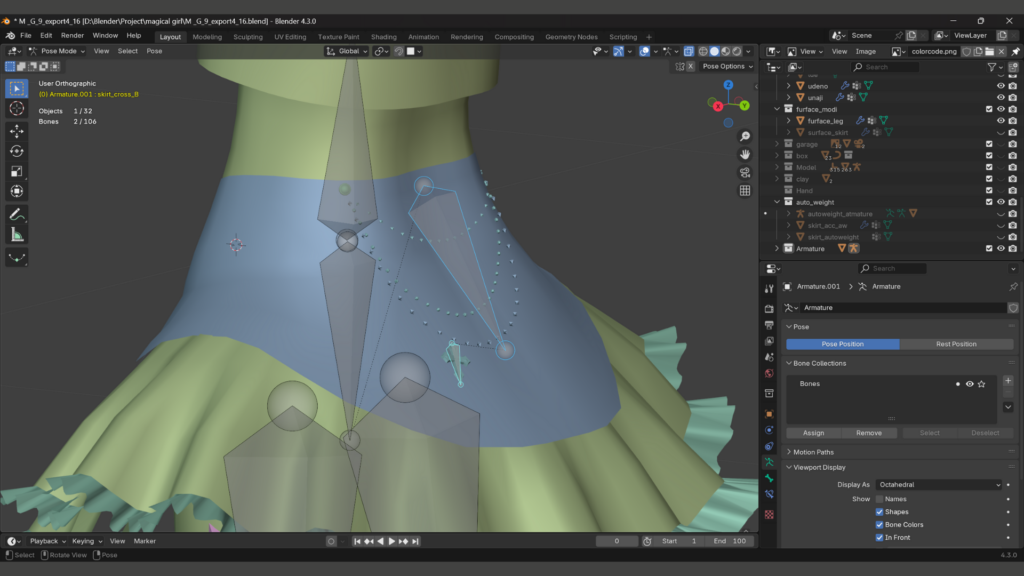Open the Display As Octahedral dropdown
Viewport: 1024px width, 576px height.
(938, 485)
